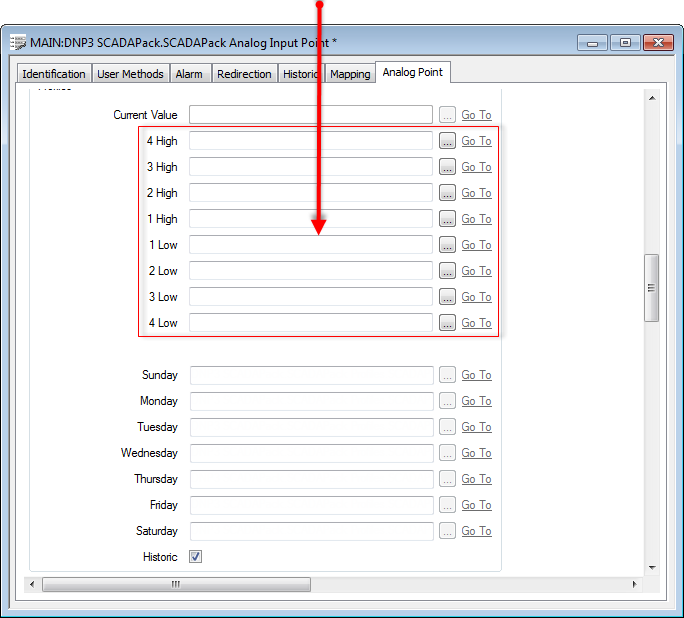This screenshot has height=618, width=684.
Task: Click the vertical scrollbar thumb
Action: 651,287
